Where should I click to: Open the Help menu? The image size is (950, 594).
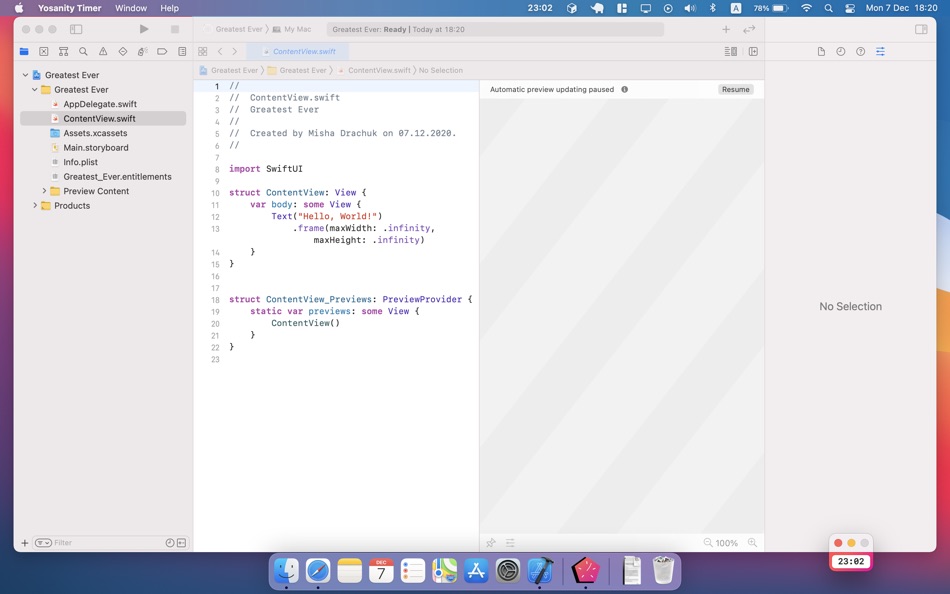[170, 8]
